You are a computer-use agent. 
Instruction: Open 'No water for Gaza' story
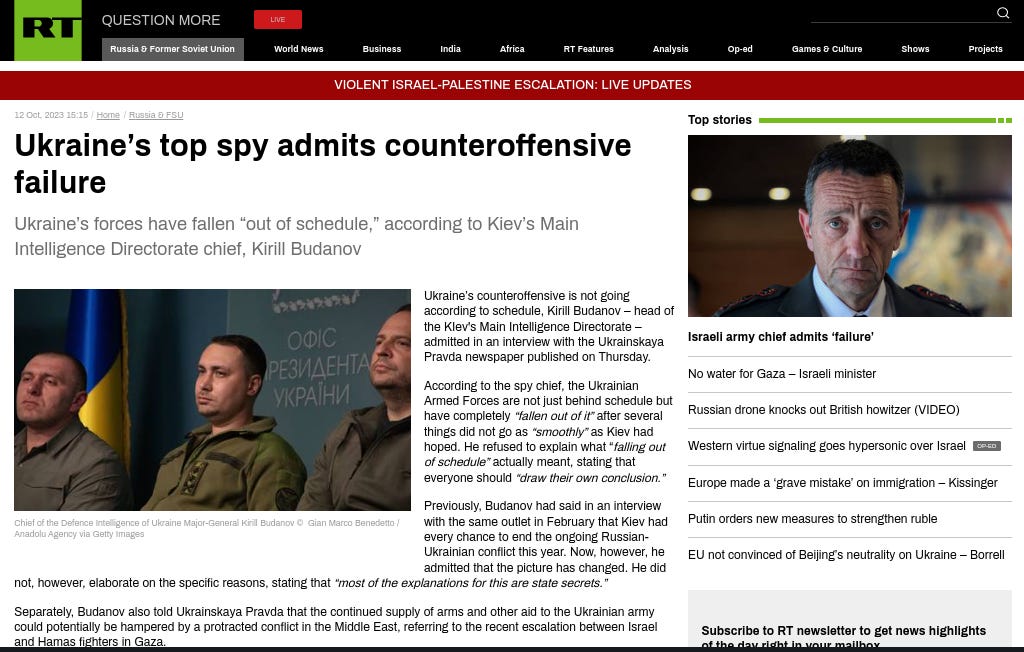click(x=782, y=374)
